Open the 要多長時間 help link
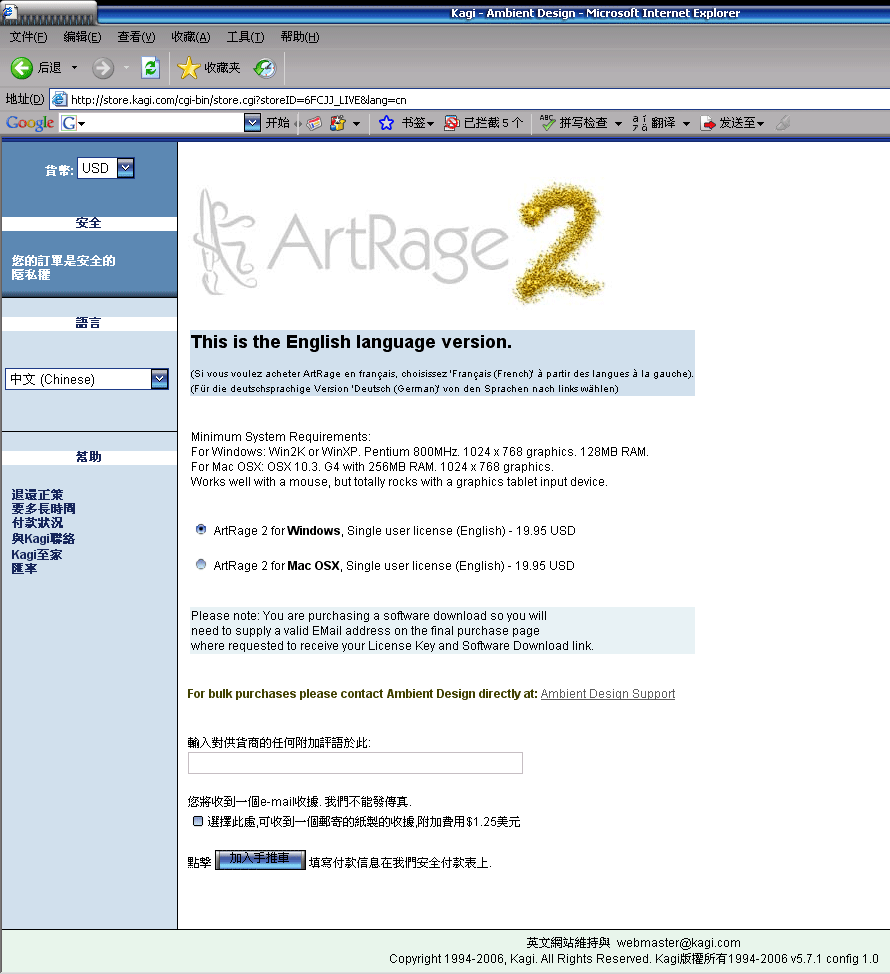Image resolution: width=890 pixels, height=974 pixels. (43, 508)
